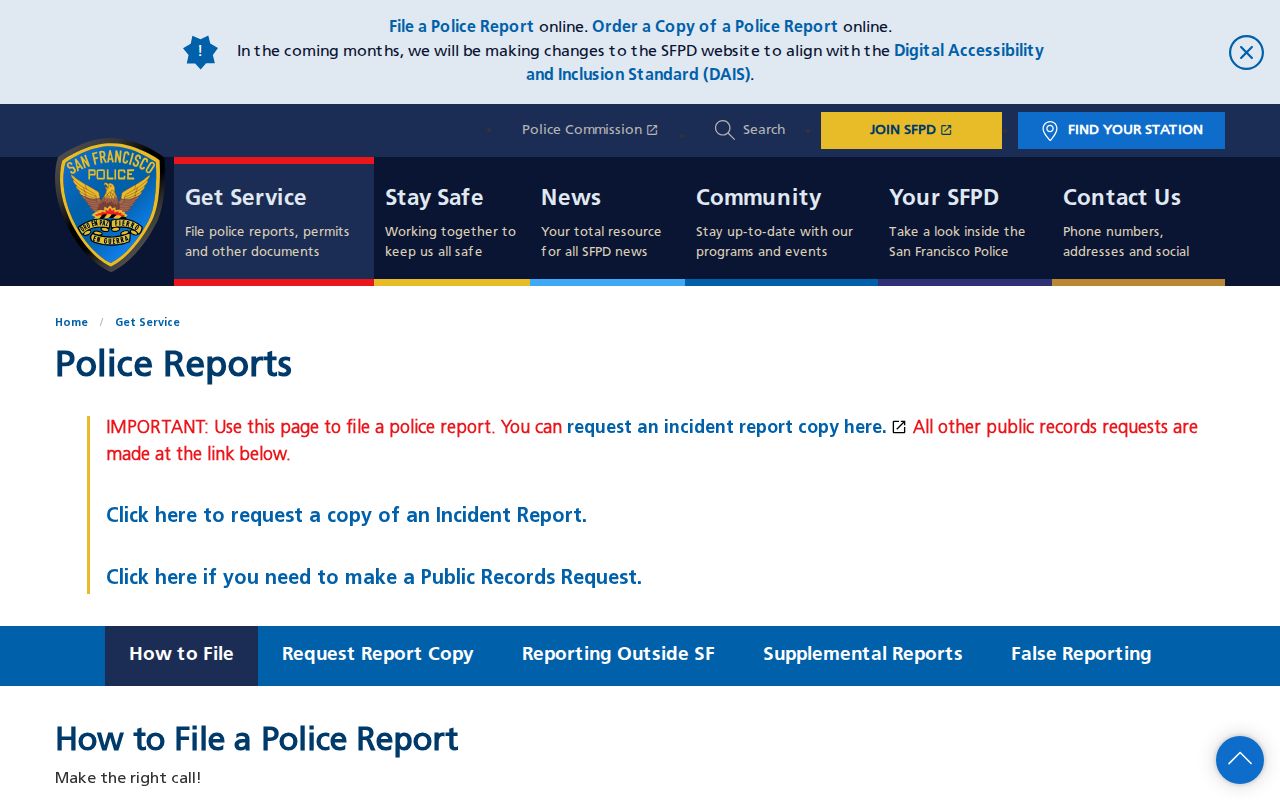Click the back-to-top arrow button
This screenshot has height=800, width=1280.
coord(1240,760)
